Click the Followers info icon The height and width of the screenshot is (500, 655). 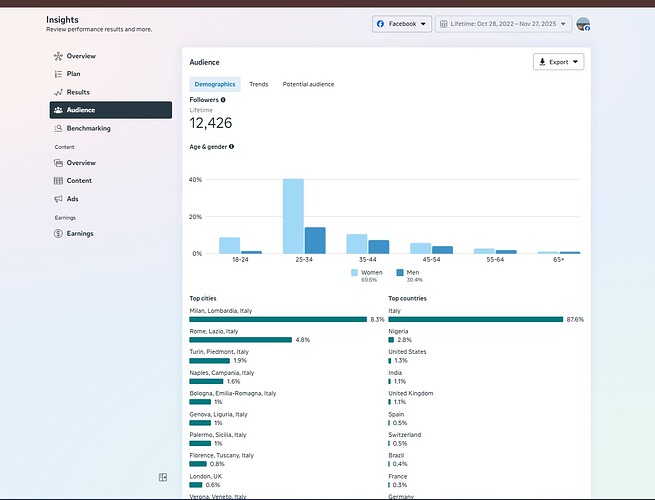click(x=223, y=100)
